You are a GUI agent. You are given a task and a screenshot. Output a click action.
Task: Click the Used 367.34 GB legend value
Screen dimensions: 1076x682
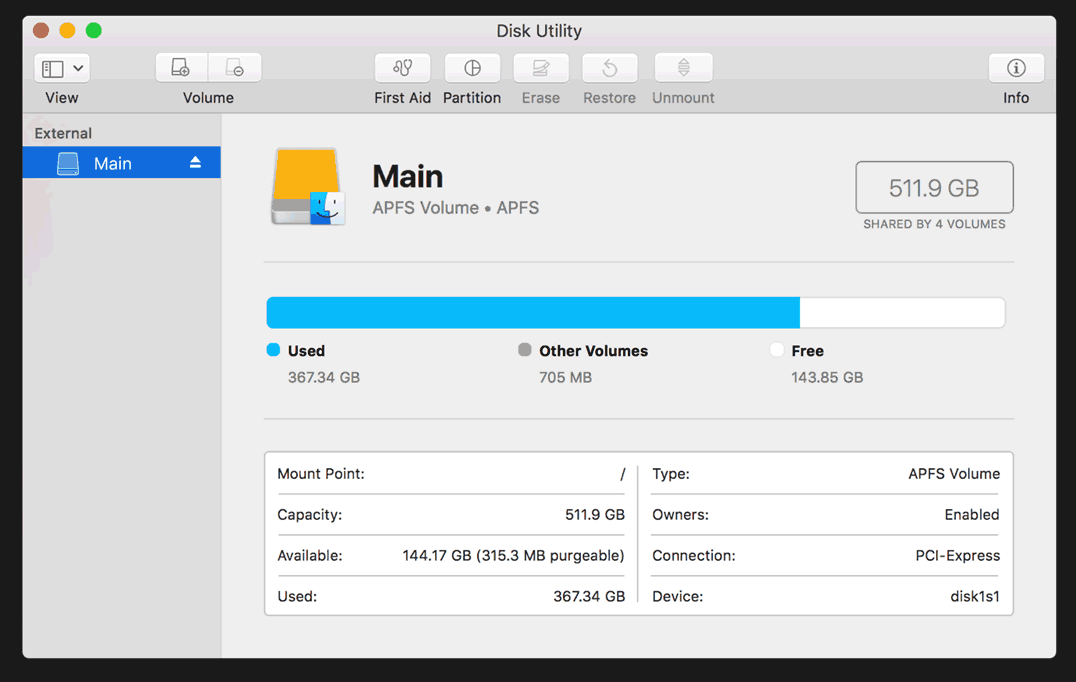(x=324, y=377)
